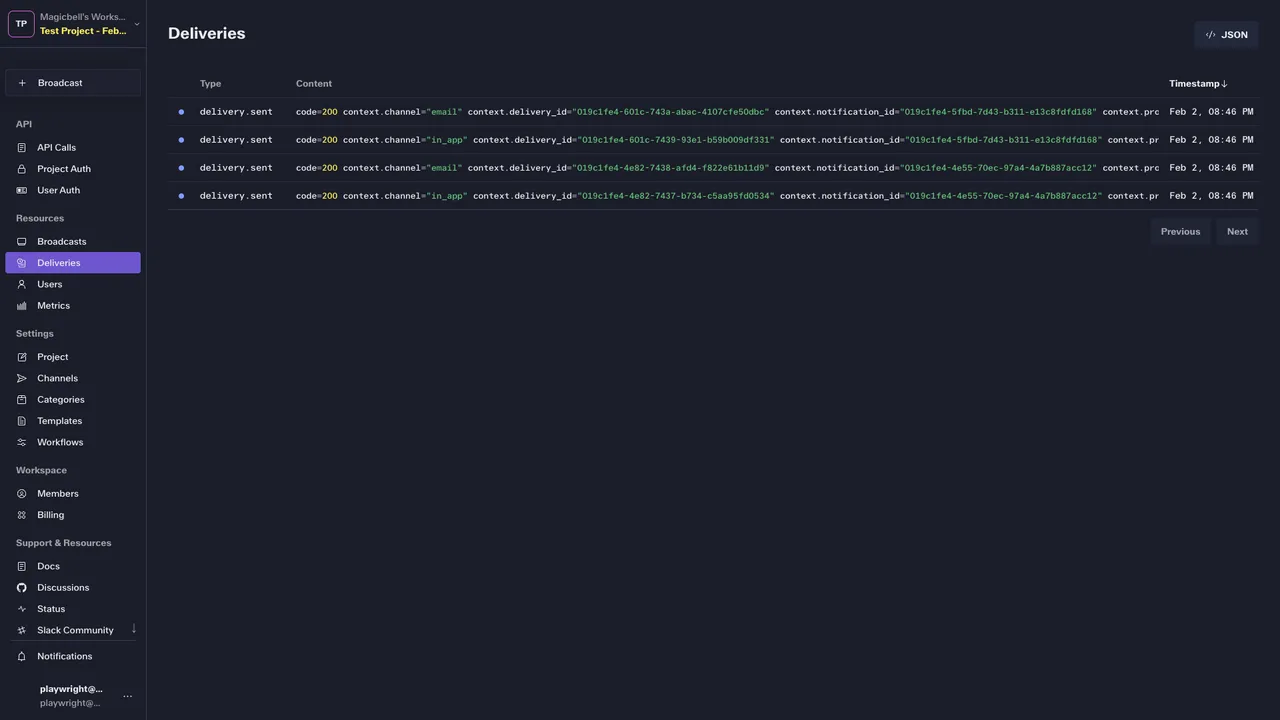Click the Type column header
Screen dimensions: 1280x720
[x=210, y=84]
